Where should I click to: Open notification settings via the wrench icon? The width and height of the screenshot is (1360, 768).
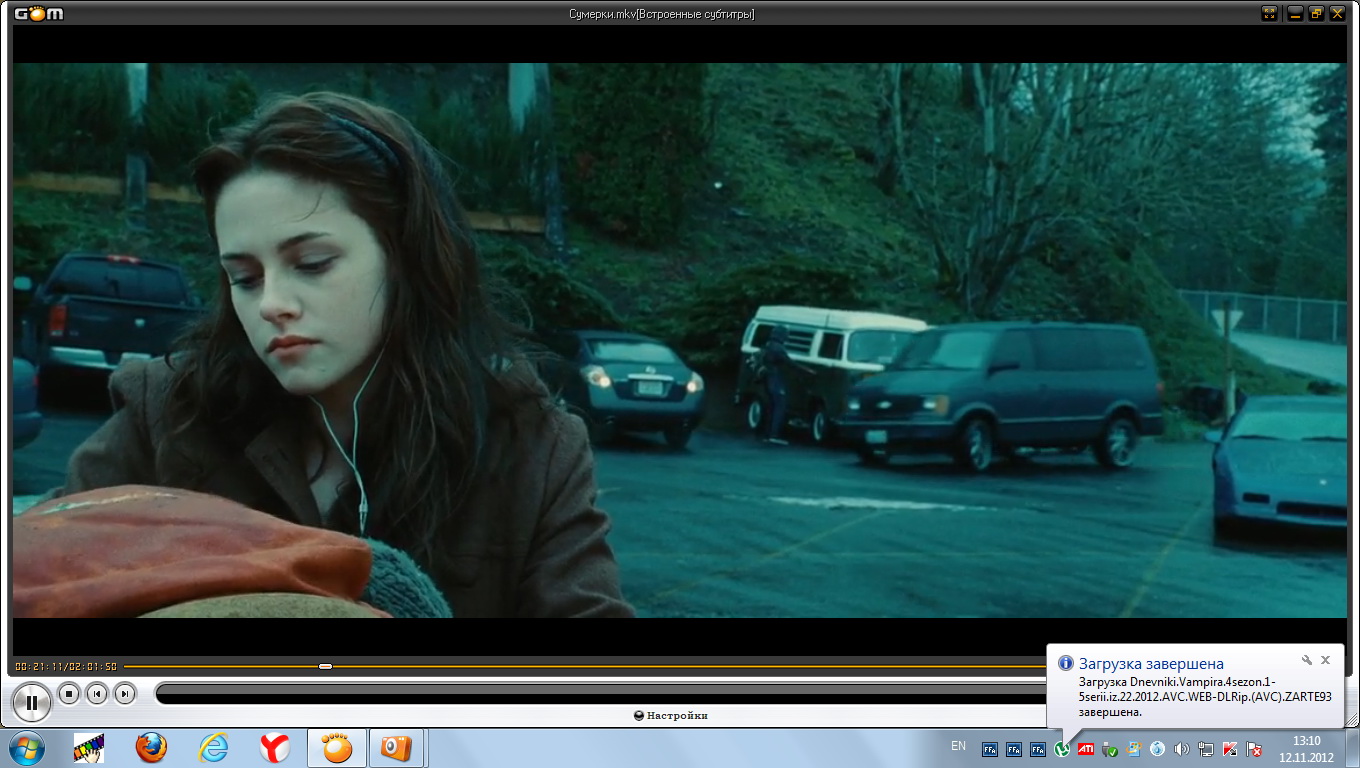(x=1306, y=660)
